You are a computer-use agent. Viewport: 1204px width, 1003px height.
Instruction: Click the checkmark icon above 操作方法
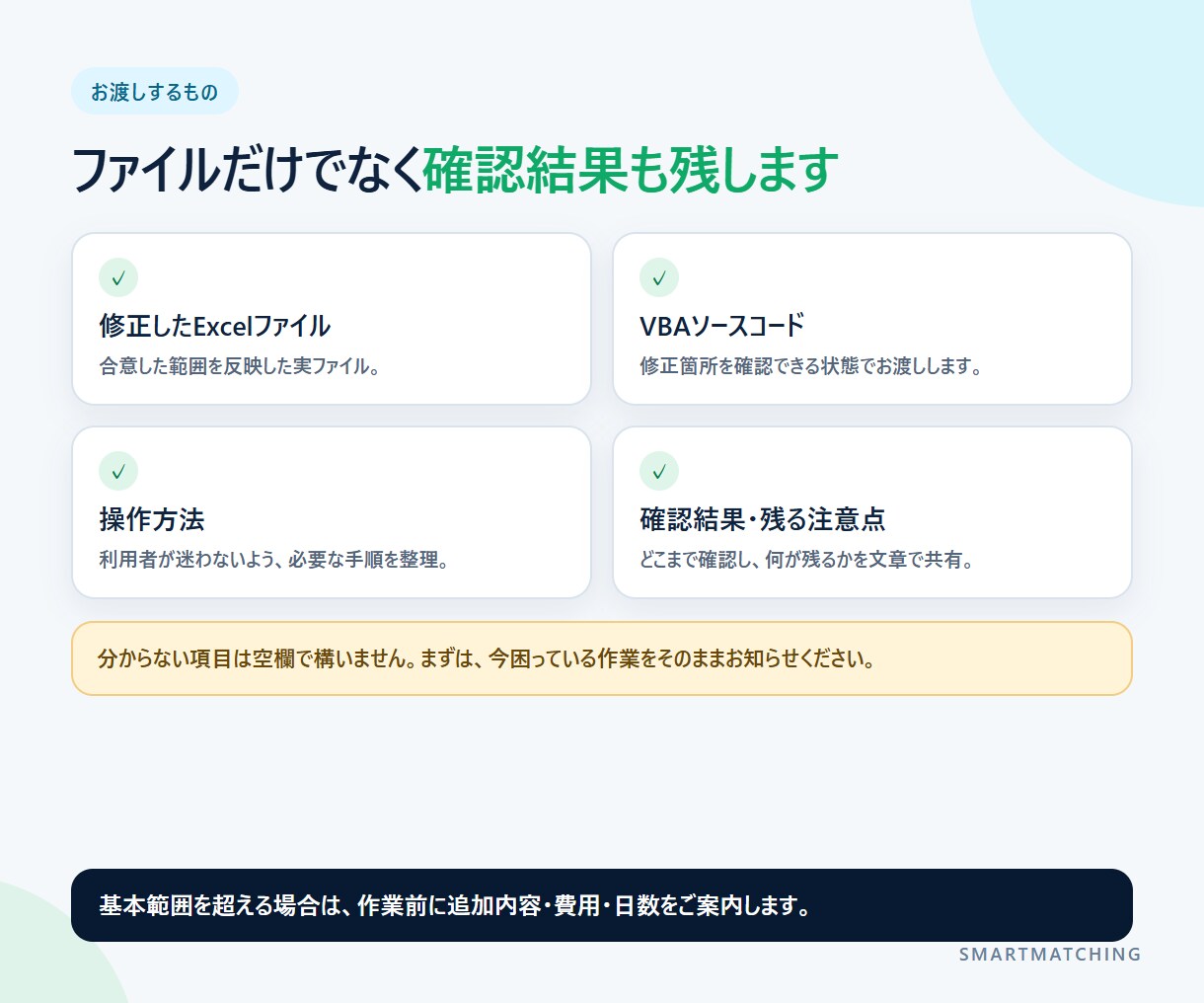coord(118,472)
